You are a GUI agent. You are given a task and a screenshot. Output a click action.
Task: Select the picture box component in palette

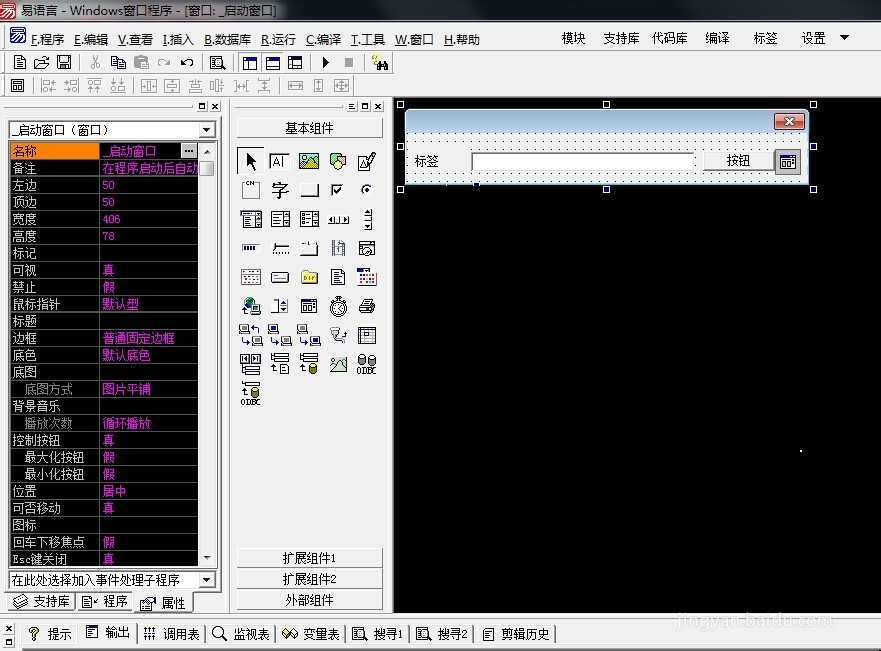309,161
